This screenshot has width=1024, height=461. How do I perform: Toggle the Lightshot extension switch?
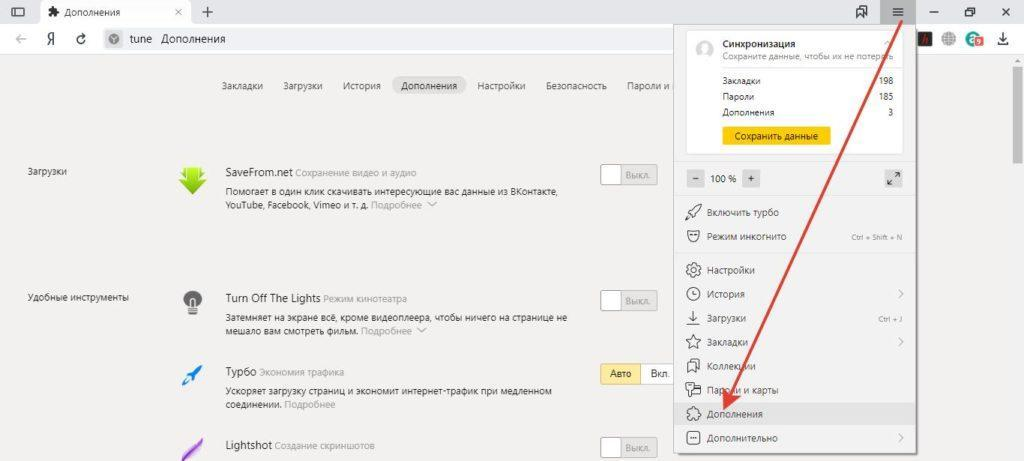point(628,447)
